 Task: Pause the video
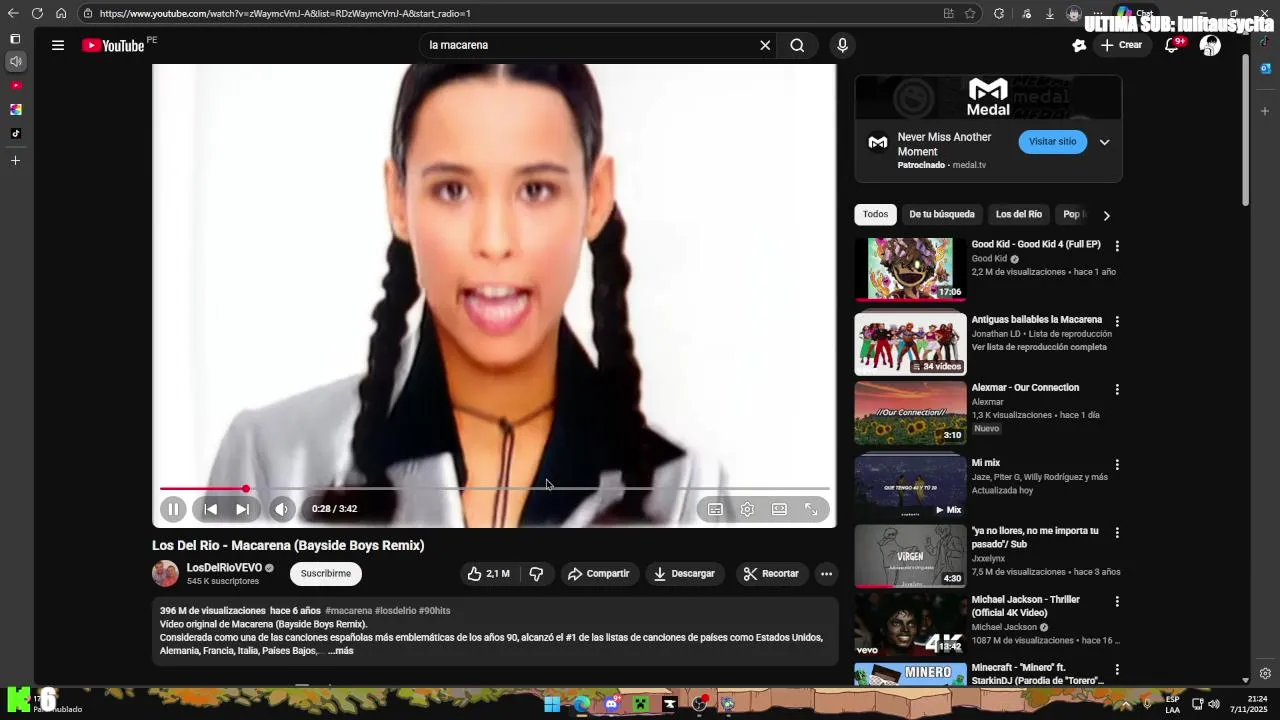click(173, 509)
